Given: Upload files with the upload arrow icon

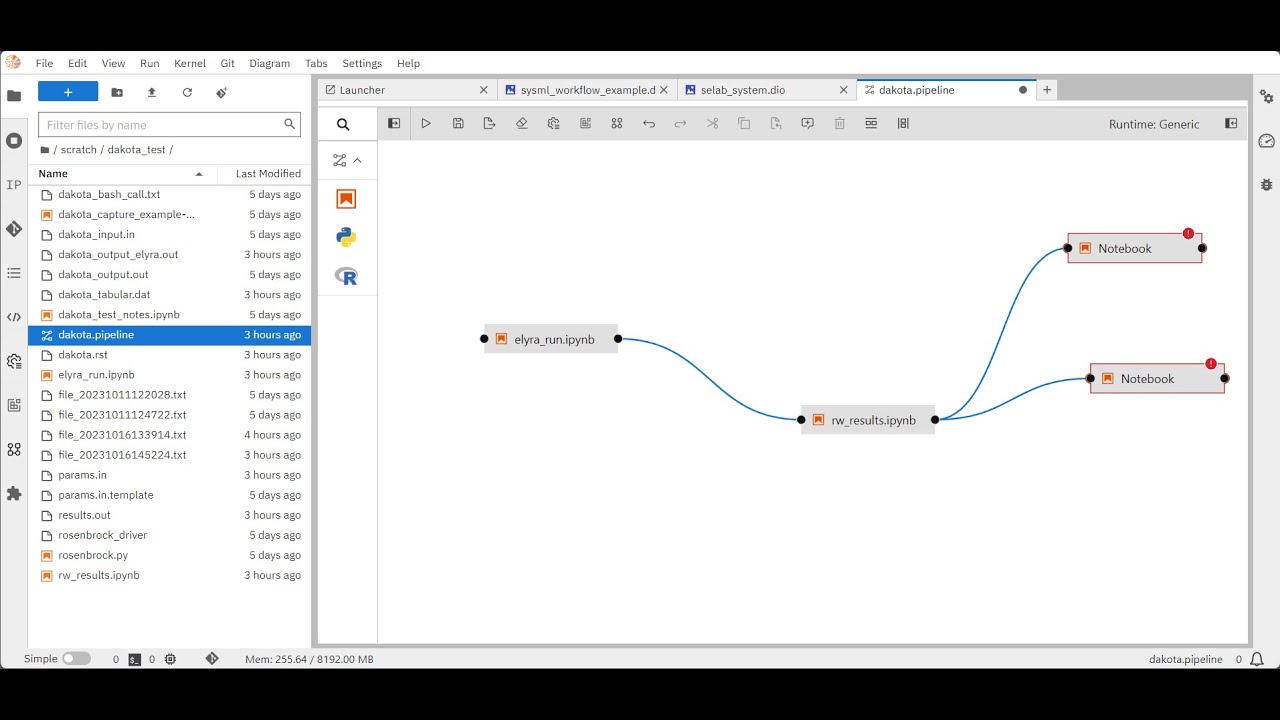Looking at the screenshot, I should 152,92.
